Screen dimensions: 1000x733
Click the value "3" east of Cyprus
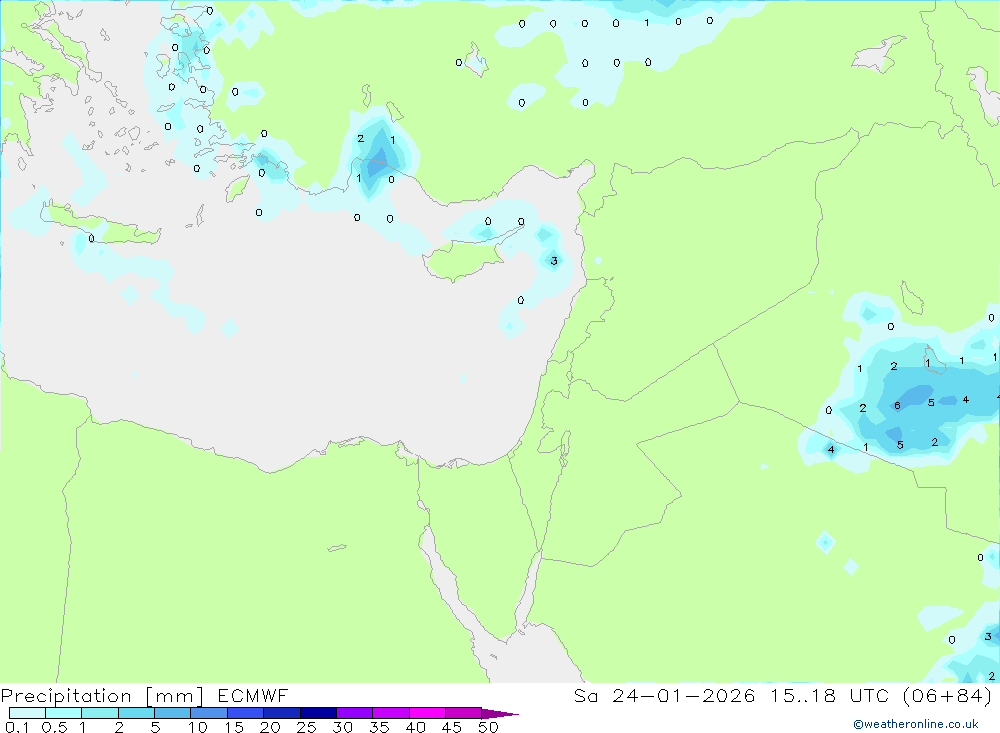(x=554, y=260)
